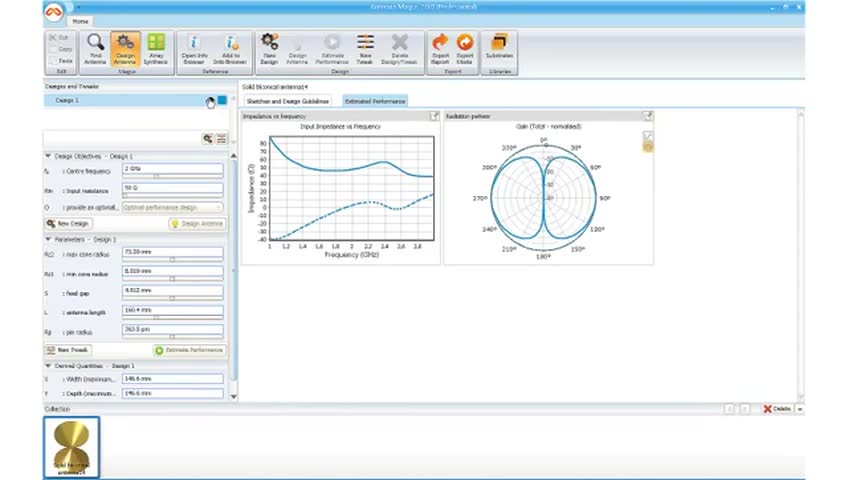This screenshot has height=480, width=848.
Task: Click the max cone radius slider
Action: 173,259
